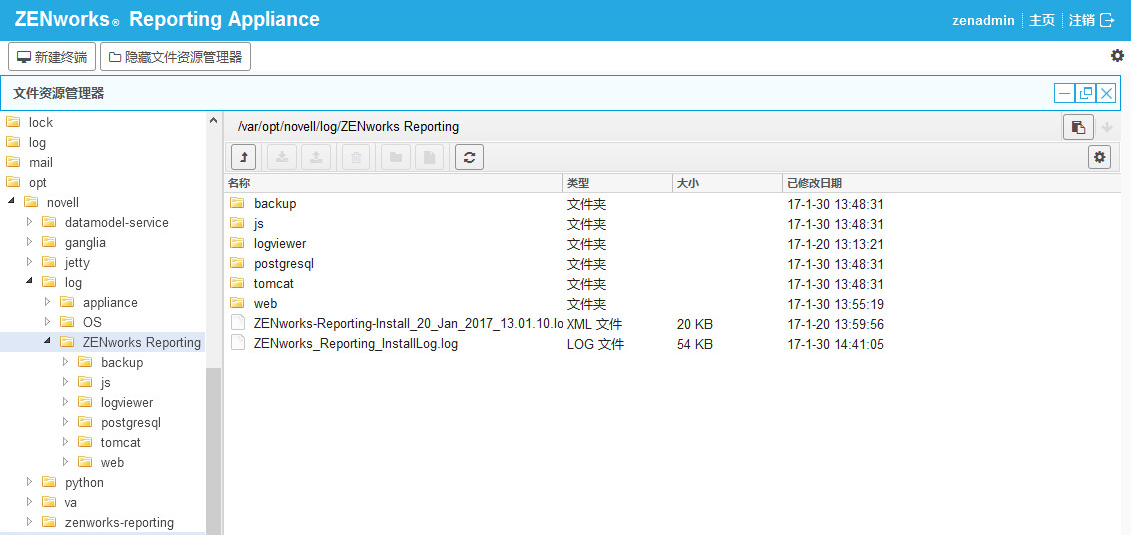The width and height of the screenshot is (1131, 535).
Task: Select the ganglia folder in tree
Action: coord(85,242)
